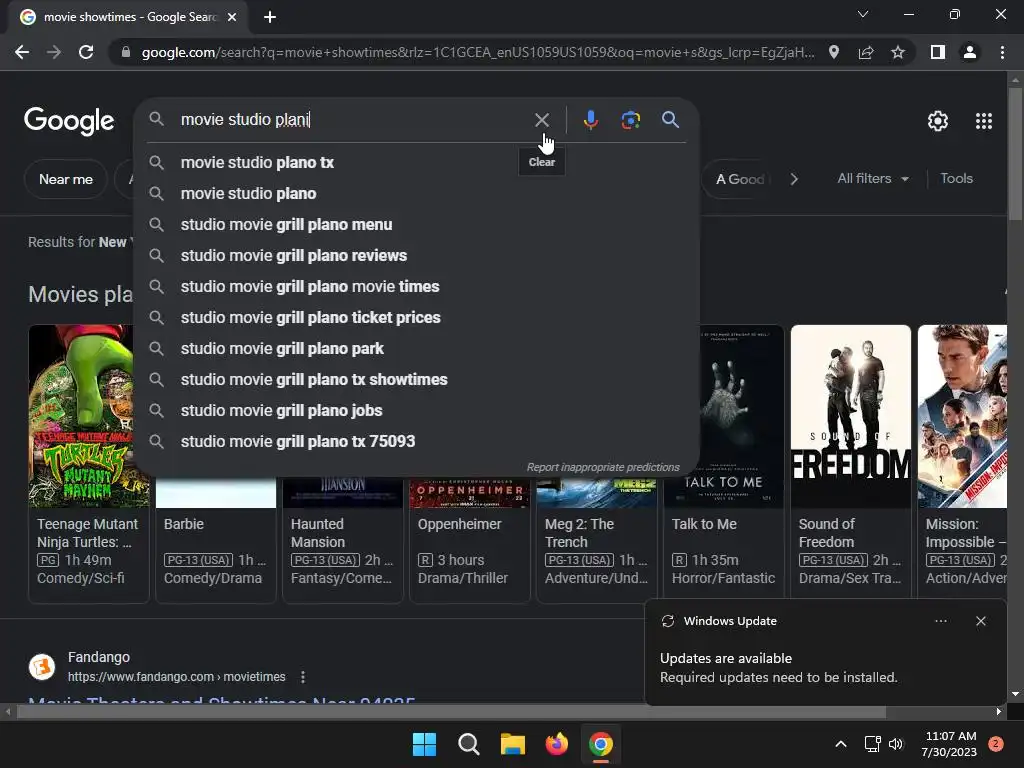This screenshot has width=1024, height=768.
Task: Choose 'studio movie grill plano reviews' suggestion
Action: [417, 256]
